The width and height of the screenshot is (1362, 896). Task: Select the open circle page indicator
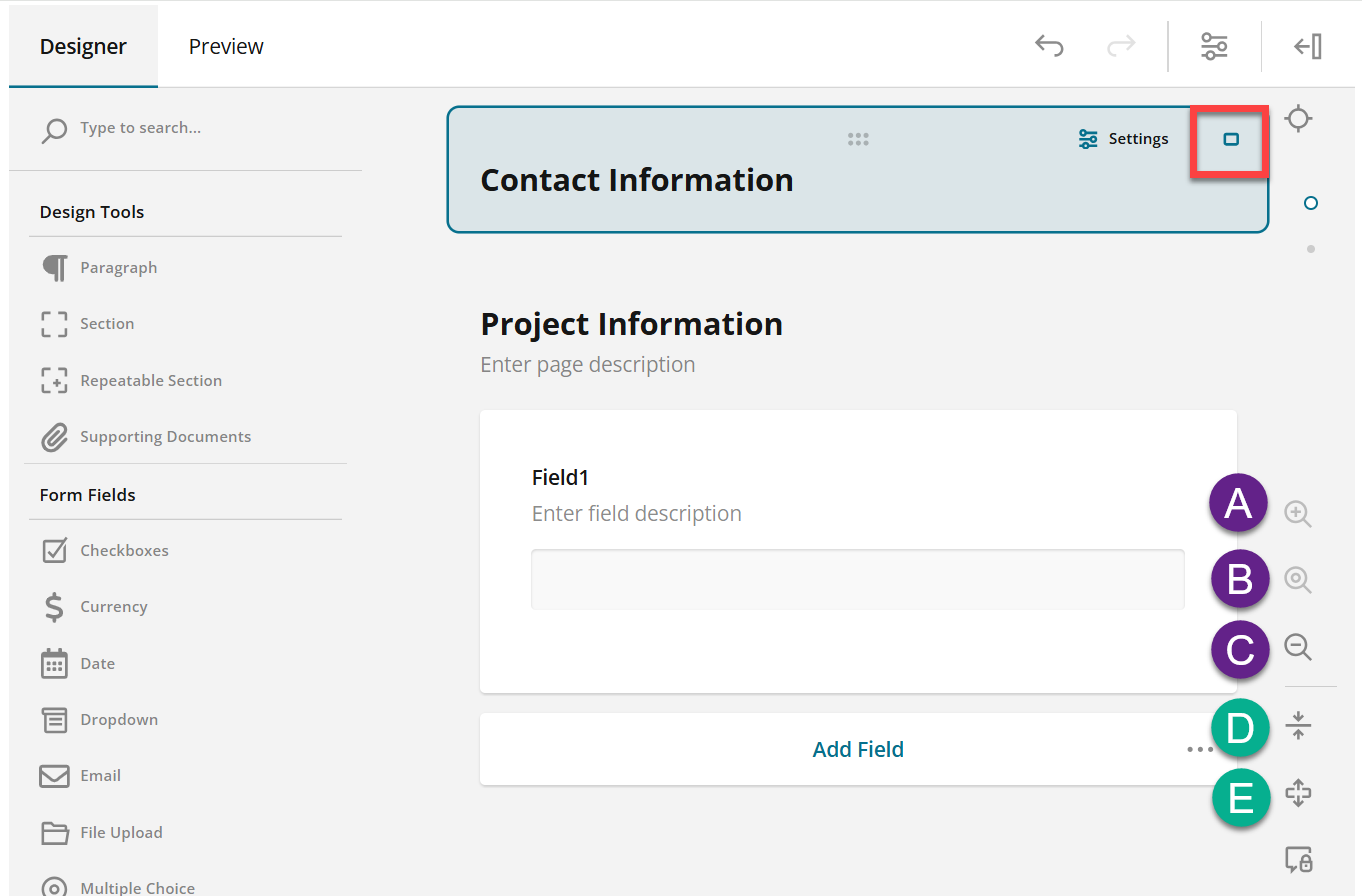[x=1311, y=203]
